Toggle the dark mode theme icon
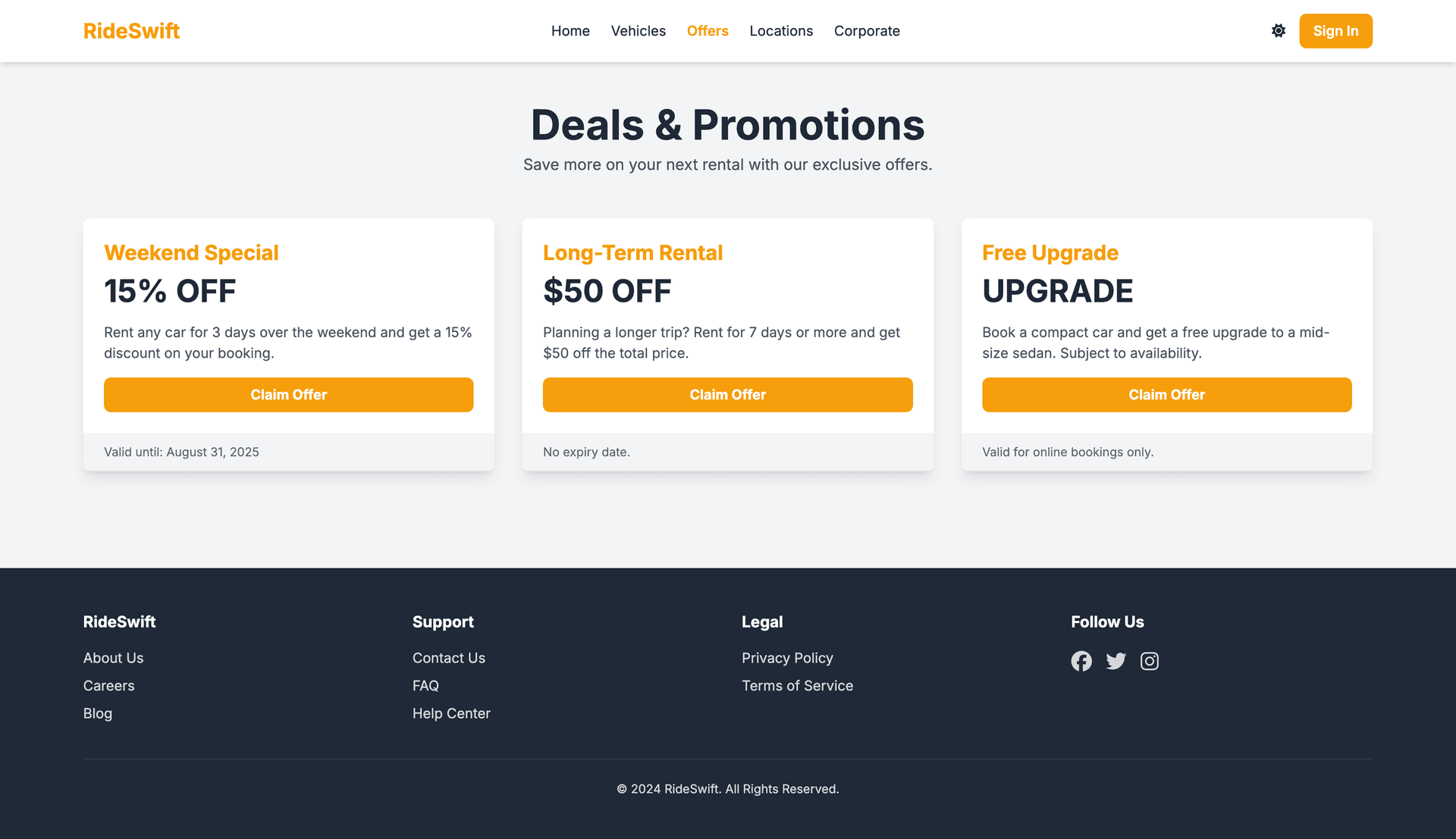 coord(1279,31)
